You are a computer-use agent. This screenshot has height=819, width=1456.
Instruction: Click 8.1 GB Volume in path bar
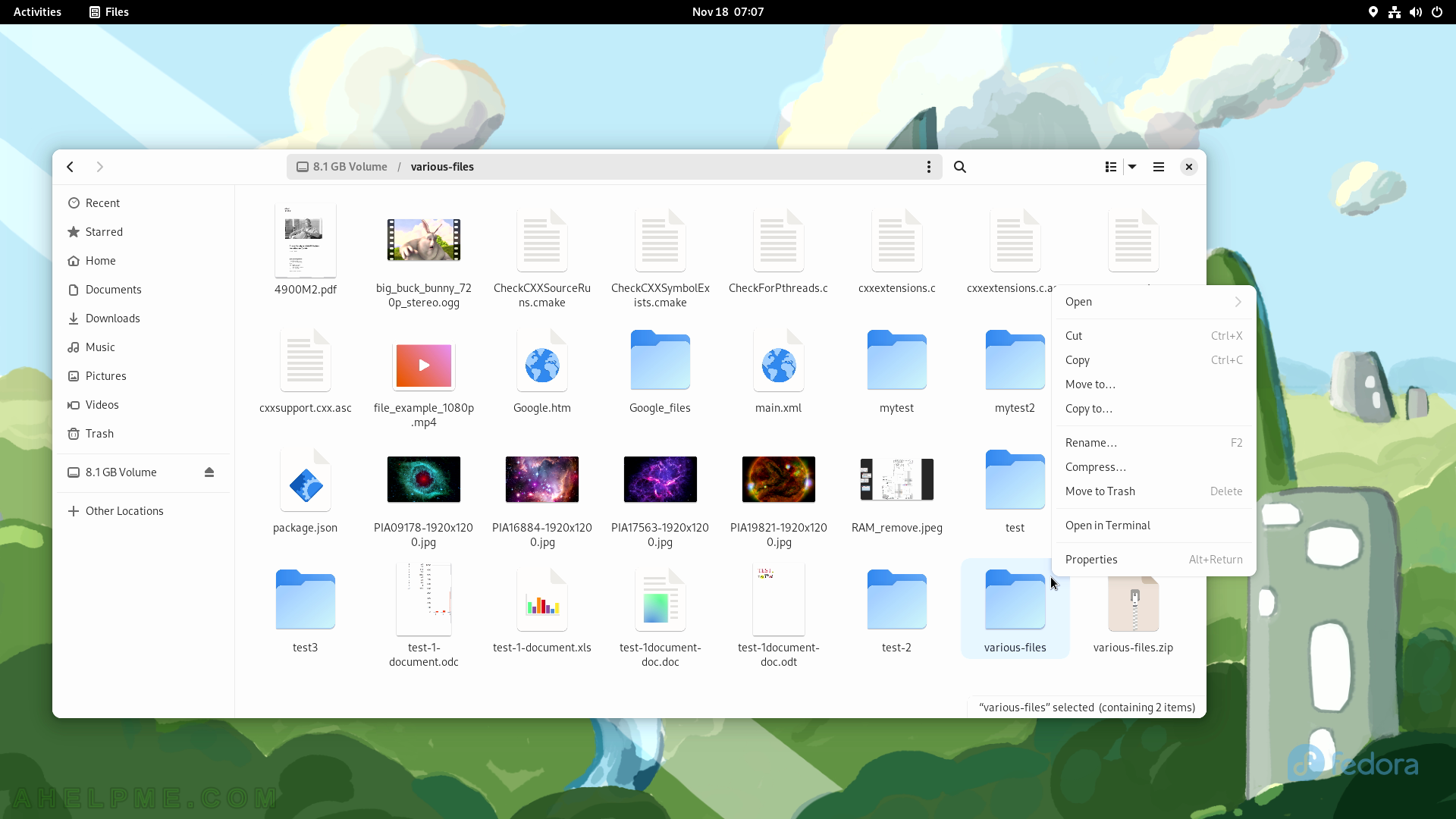pos(342,167)
